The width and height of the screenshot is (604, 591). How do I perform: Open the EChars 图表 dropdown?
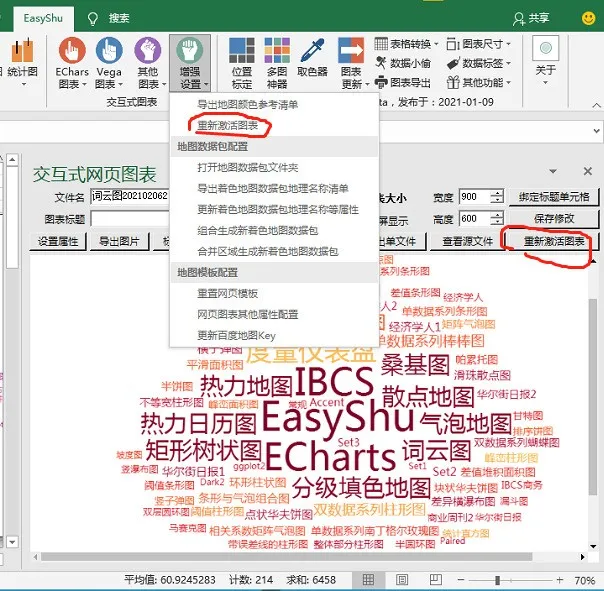(x=72, y=63)
